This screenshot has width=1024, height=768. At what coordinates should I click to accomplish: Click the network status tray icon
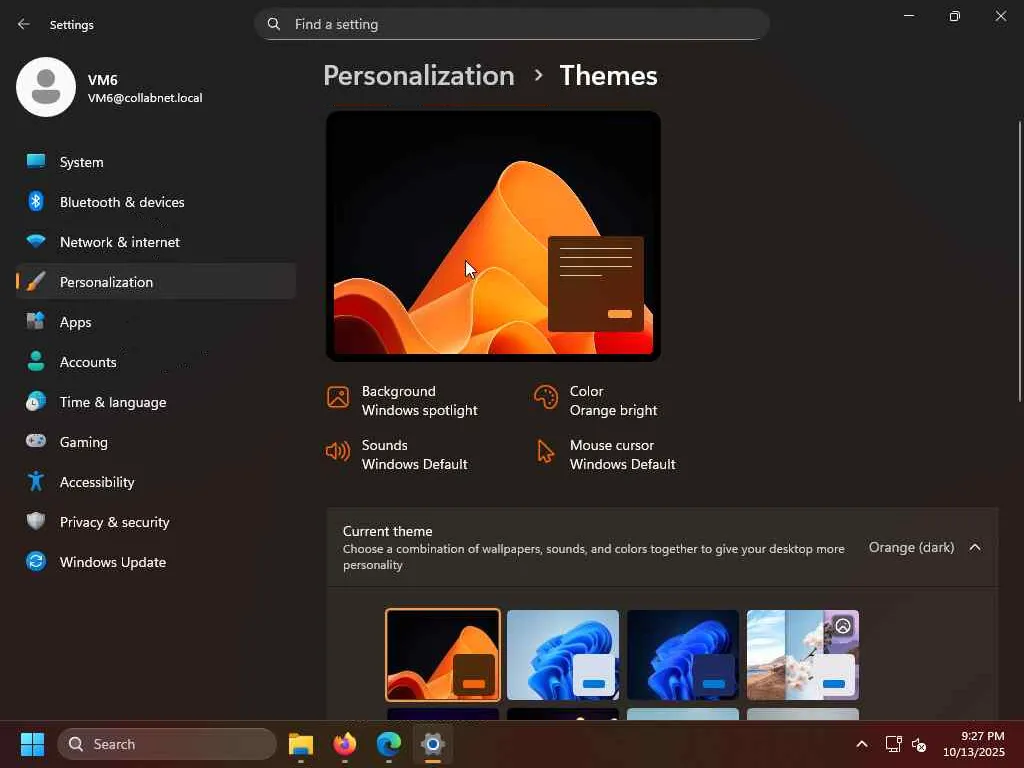click(x=893, y=744)
